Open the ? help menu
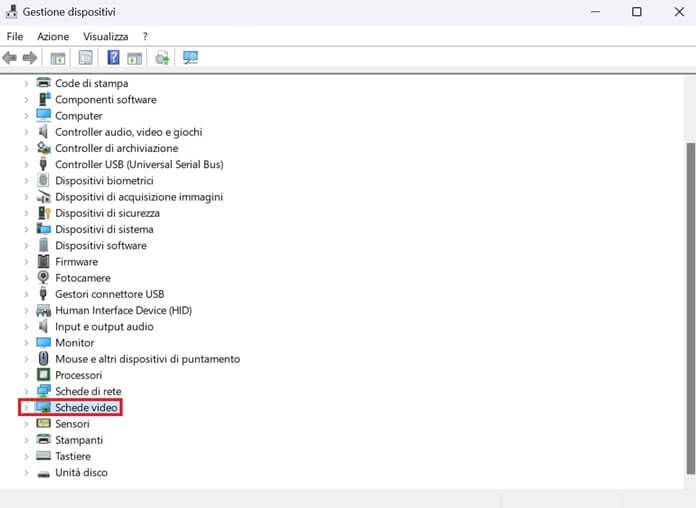696x508 pixels. [x=145, y=36]
